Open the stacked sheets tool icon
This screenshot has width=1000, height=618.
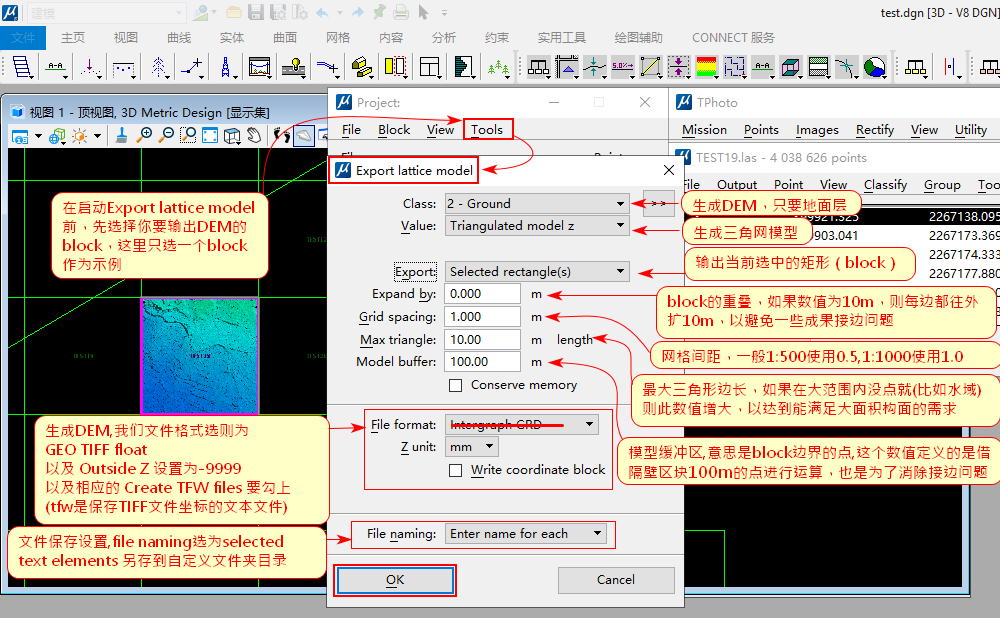pos(22,66)
